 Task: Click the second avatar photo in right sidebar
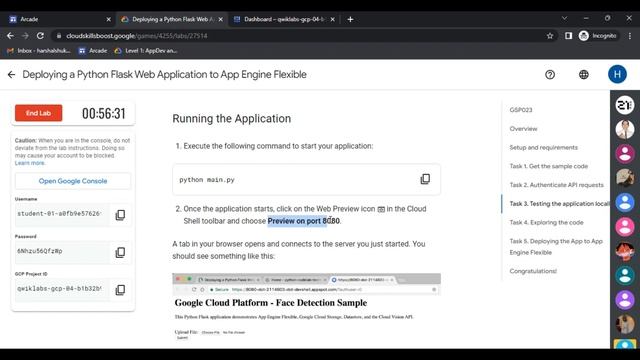(625, 129)
